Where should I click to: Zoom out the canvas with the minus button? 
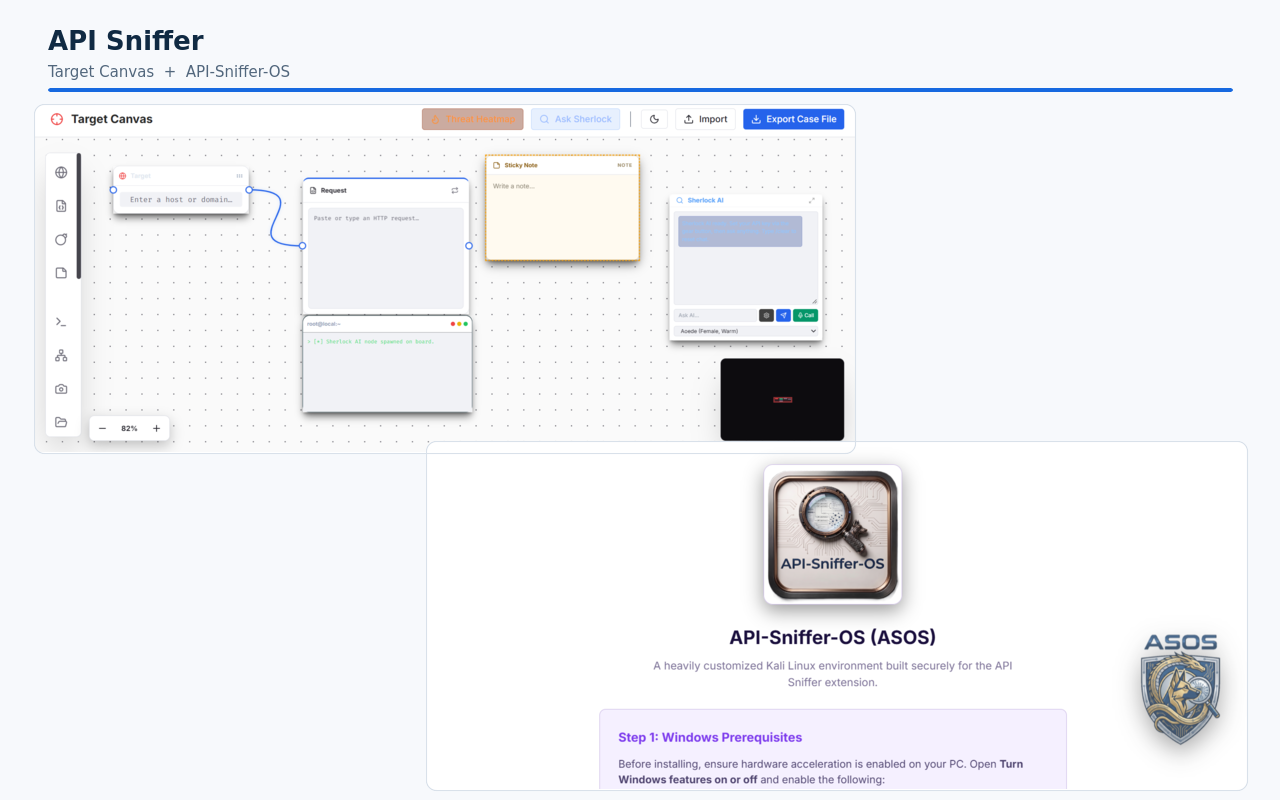[x=102, y=428]
